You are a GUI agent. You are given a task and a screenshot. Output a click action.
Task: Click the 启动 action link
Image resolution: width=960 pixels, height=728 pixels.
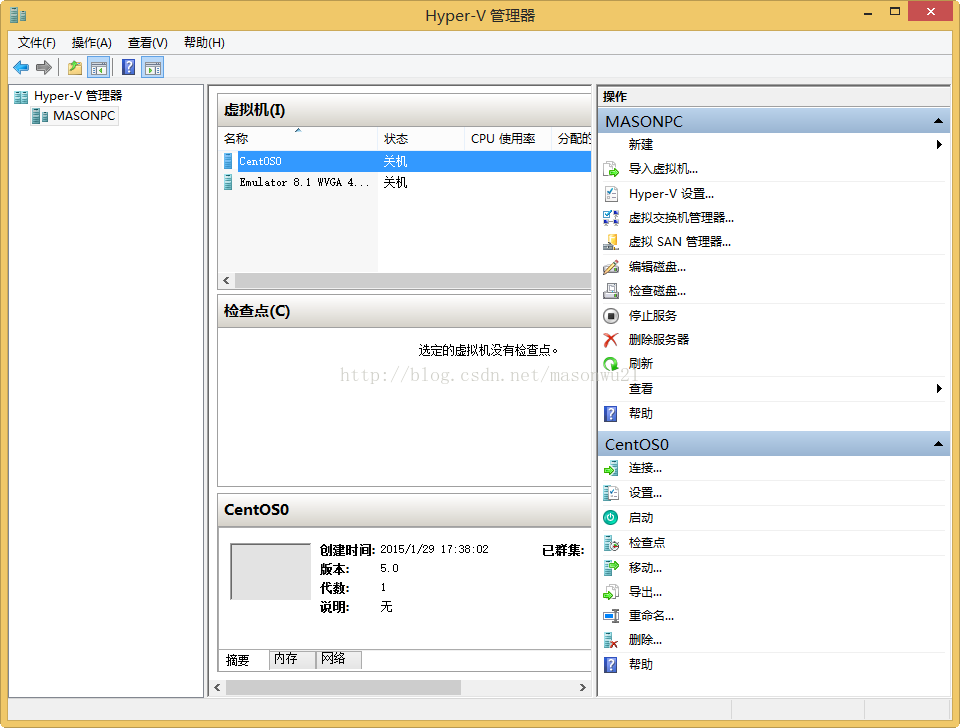(x=640, y=518)
